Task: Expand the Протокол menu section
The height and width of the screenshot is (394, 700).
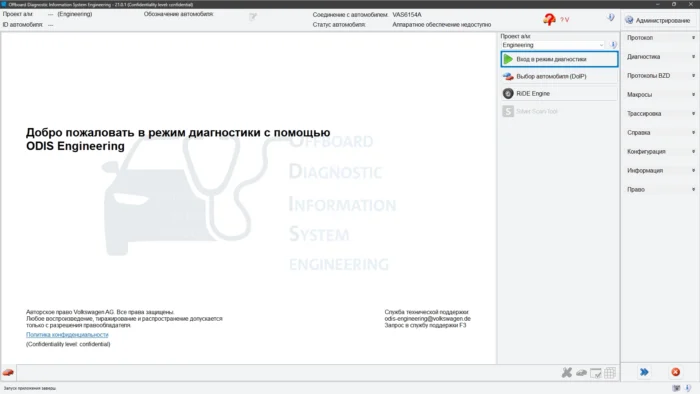Action: point(660,38)
